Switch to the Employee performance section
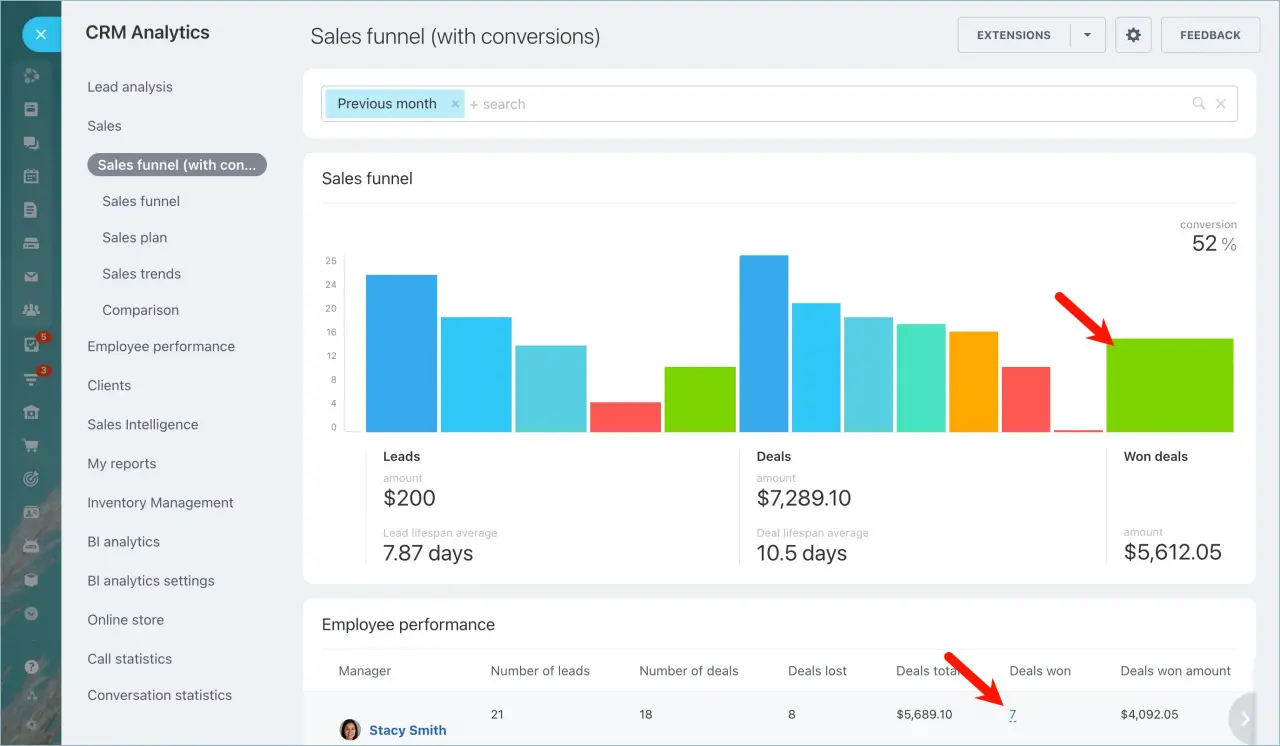The width and height of the screenshot is (1280, 746). (x=161, y=346)
